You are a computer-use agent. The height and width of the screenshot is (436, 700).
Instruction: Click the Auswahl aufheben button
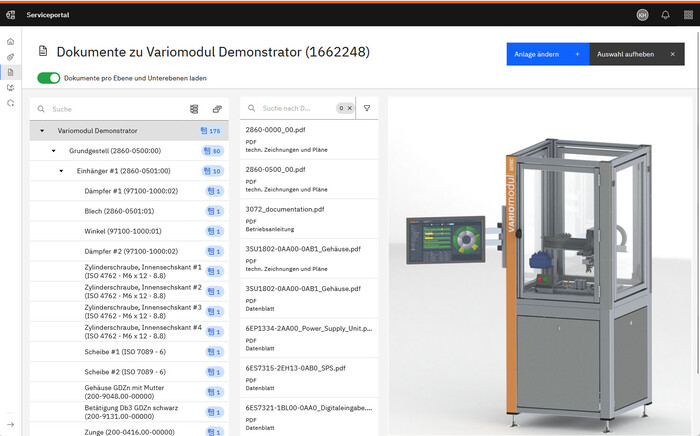[x=637, y=54]
